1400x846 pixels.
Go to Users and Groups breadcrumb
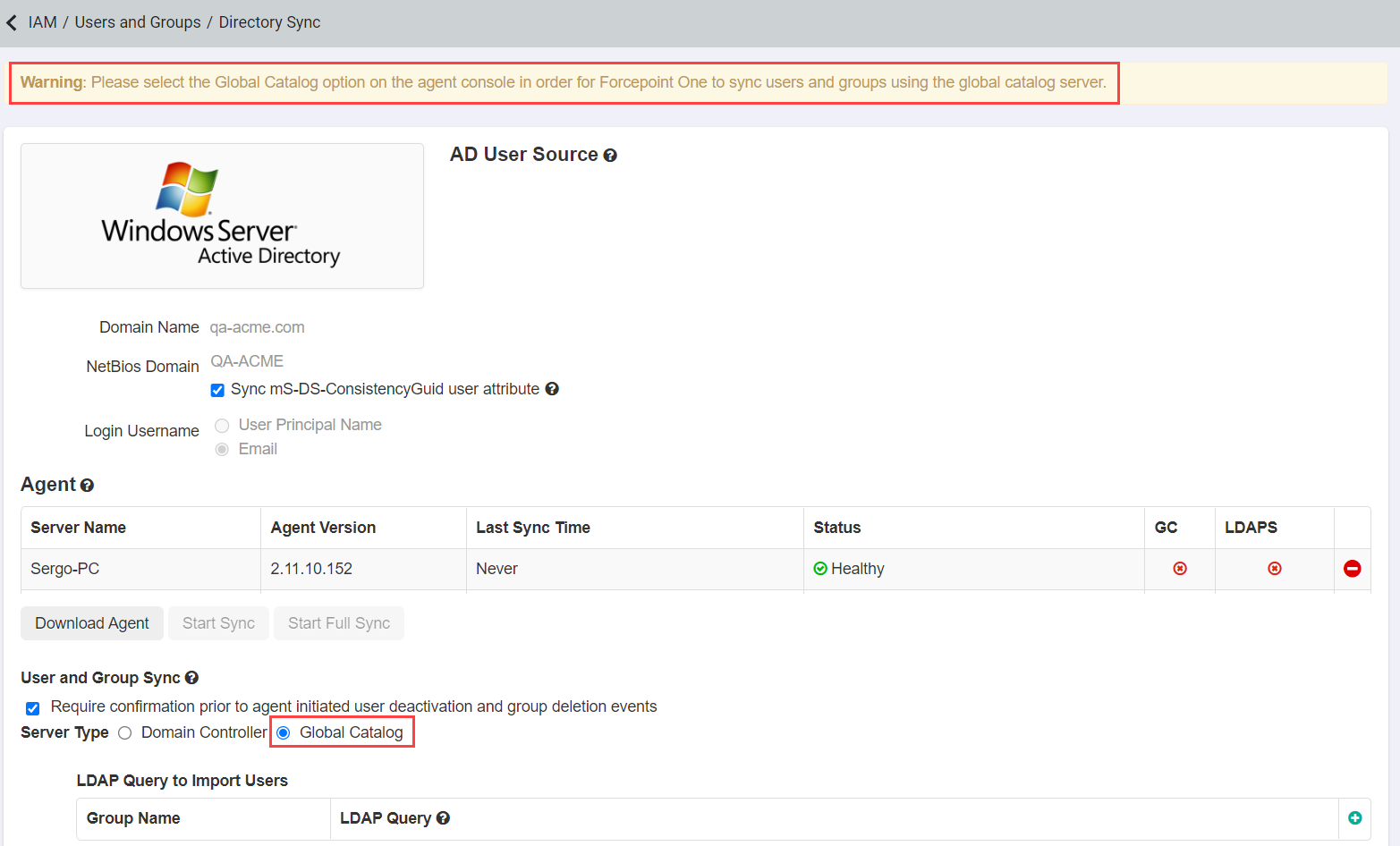(138, 22)
